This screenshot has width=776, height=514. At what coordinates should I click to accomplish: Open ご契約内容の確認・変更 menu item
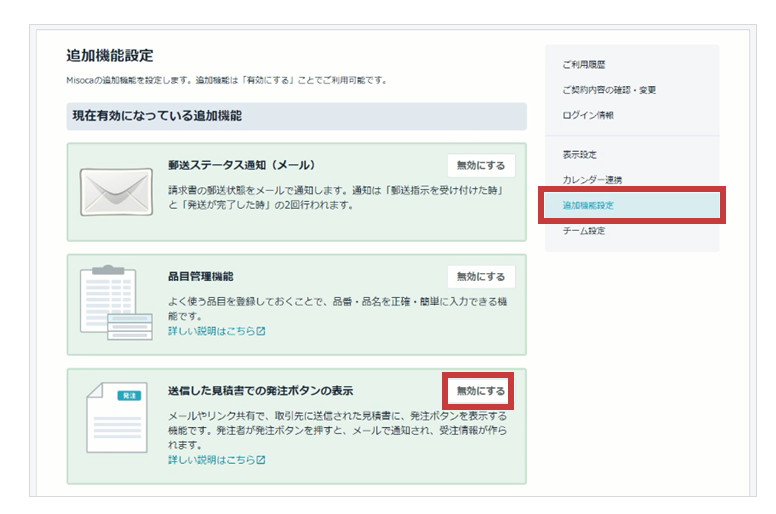tap(609, 90)
